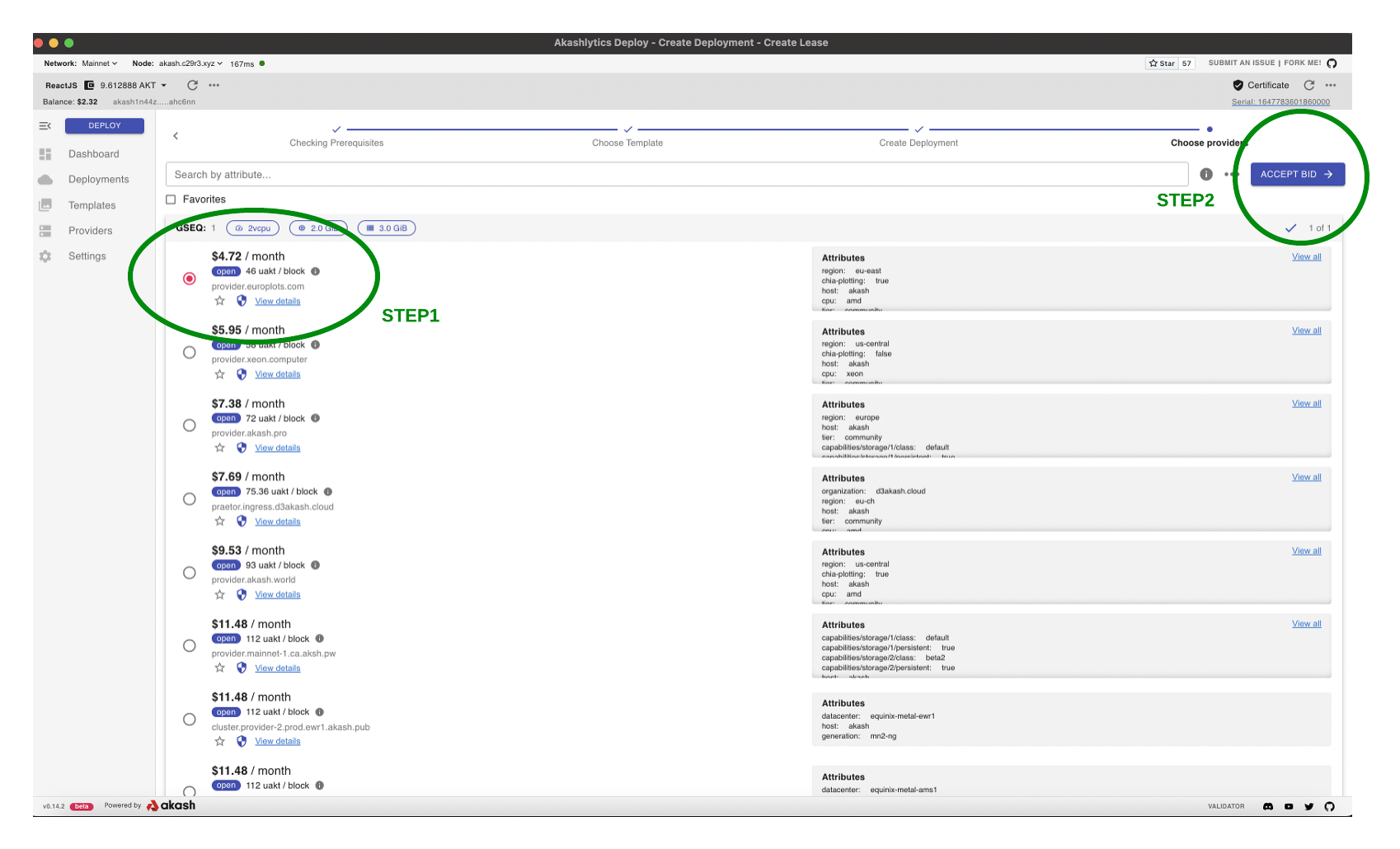1400x849 pixels.
Task: Focus the Search by attribute field
Action: (x=677, y=175)
